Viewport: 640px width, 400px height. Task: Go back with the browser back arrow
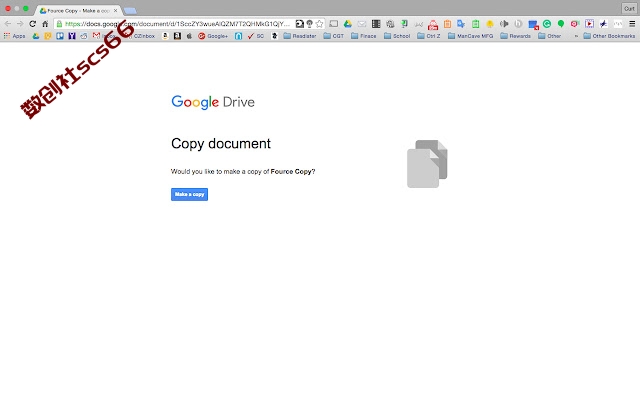[8, 24]
